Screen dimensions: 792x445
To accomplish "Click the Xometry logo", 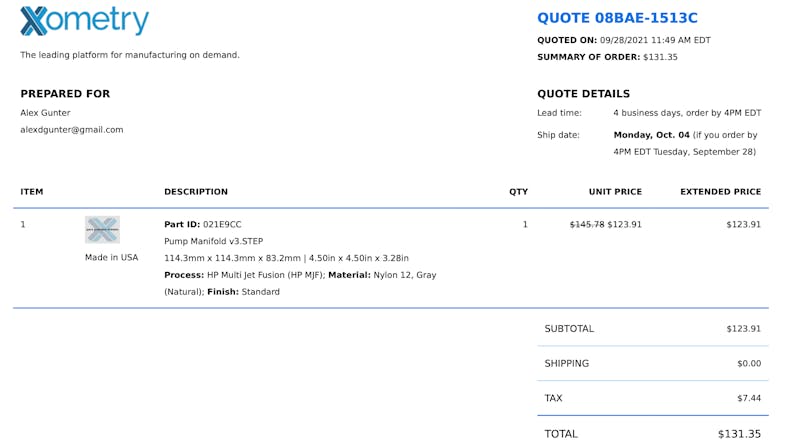I will [x=84, y=21].
